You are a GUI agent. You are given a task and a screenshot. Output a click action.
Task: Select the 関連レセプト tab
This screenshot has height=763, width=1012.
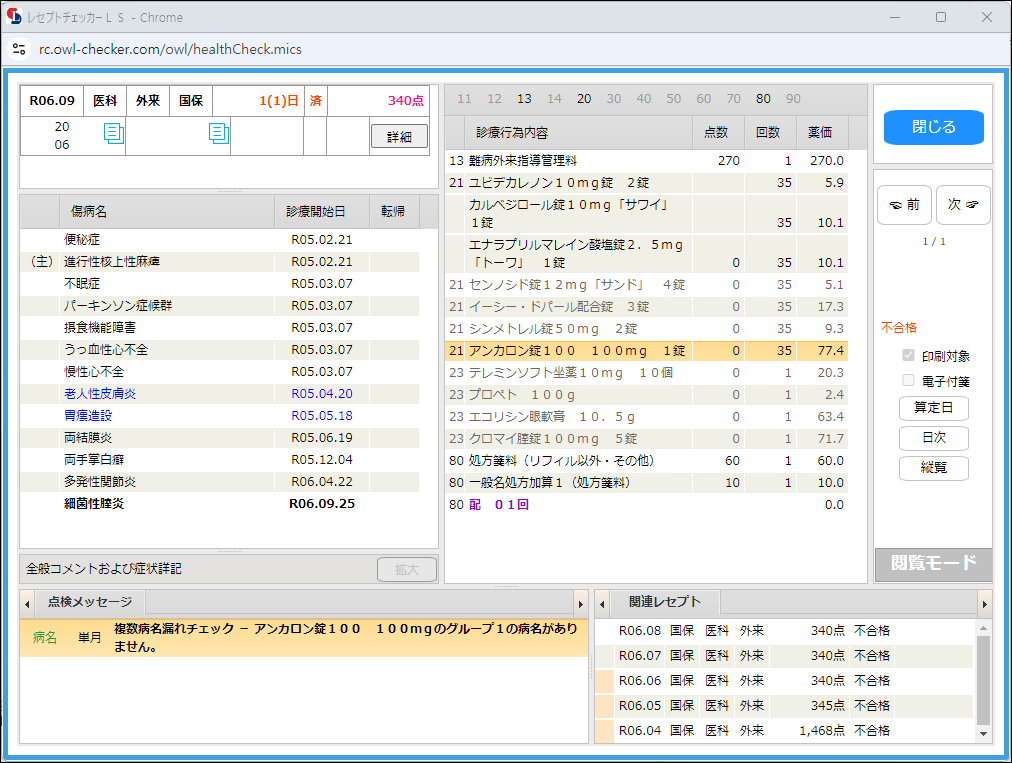tap(665, 602)
